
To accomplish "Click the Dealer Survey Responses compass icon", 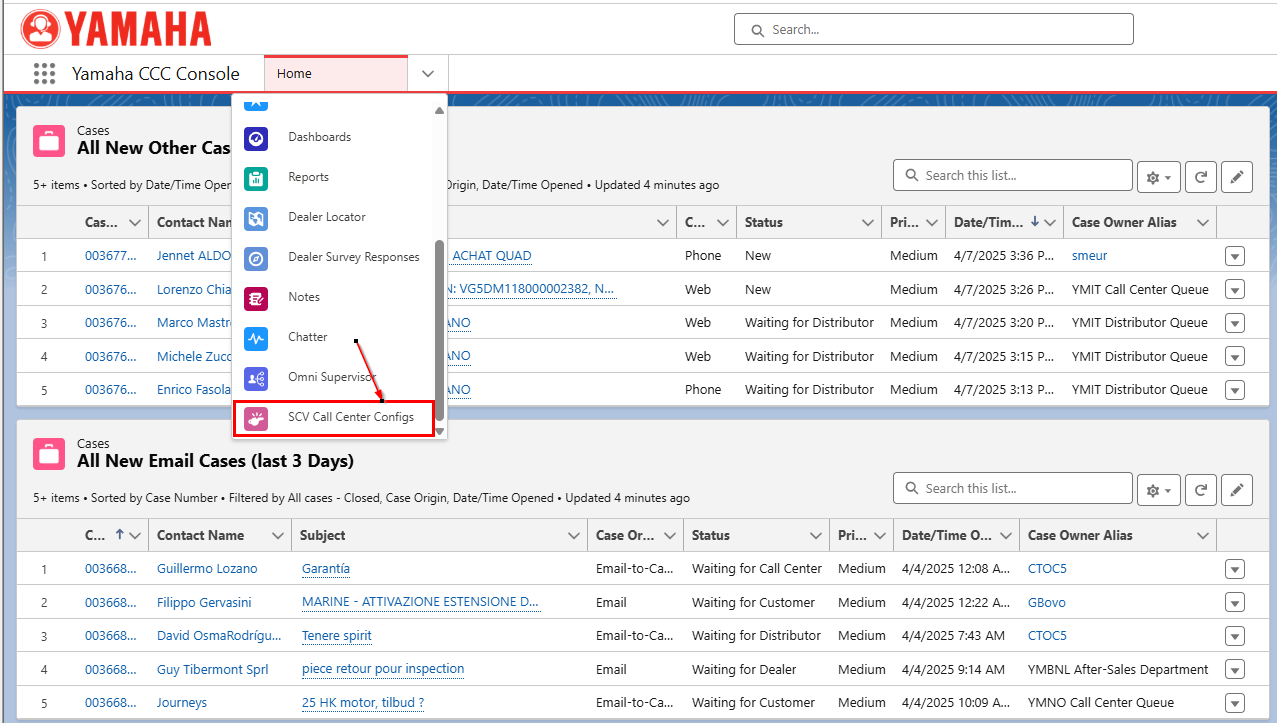I will pos(256,258).
